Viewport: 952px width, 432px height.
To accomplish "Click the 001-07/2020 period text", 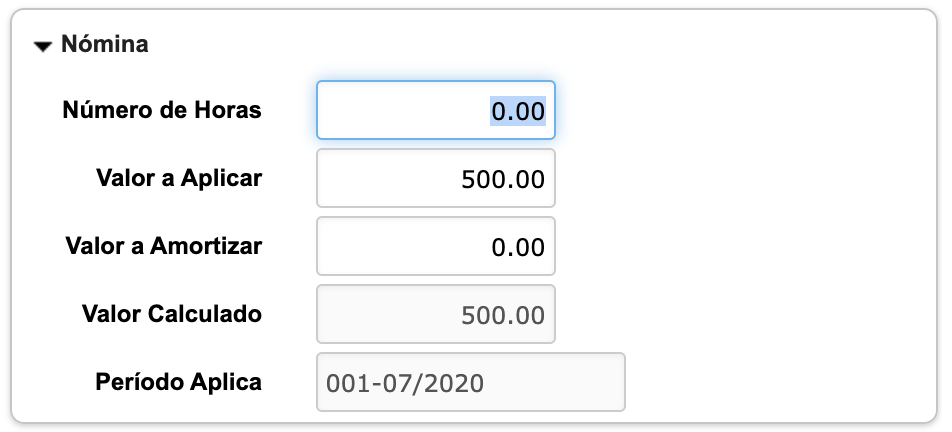I will click(399, 382).
